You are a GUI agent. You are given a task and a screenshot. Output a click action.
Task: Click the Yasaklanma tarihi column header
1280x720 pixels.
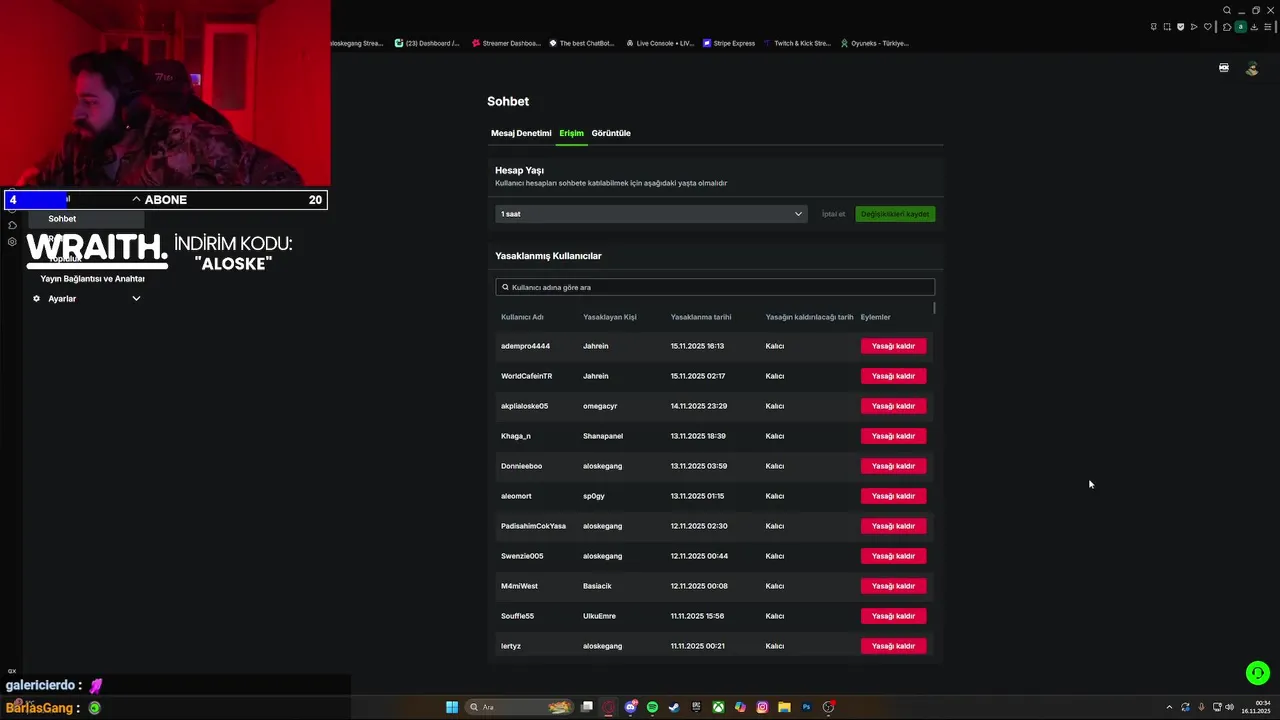tap(701, 317)
